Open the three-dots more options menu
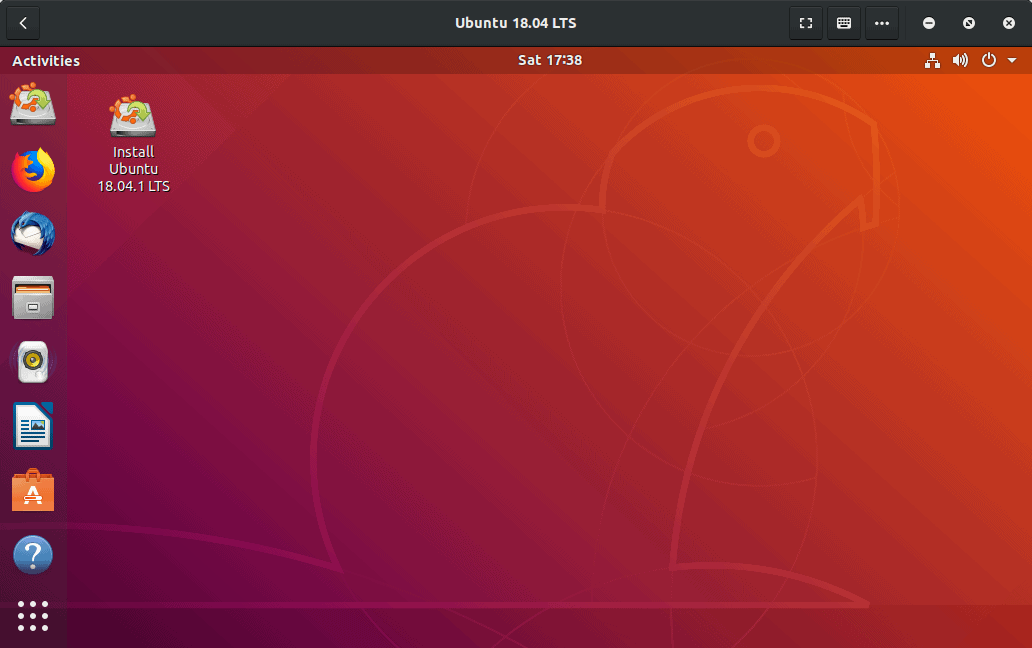 882,23
